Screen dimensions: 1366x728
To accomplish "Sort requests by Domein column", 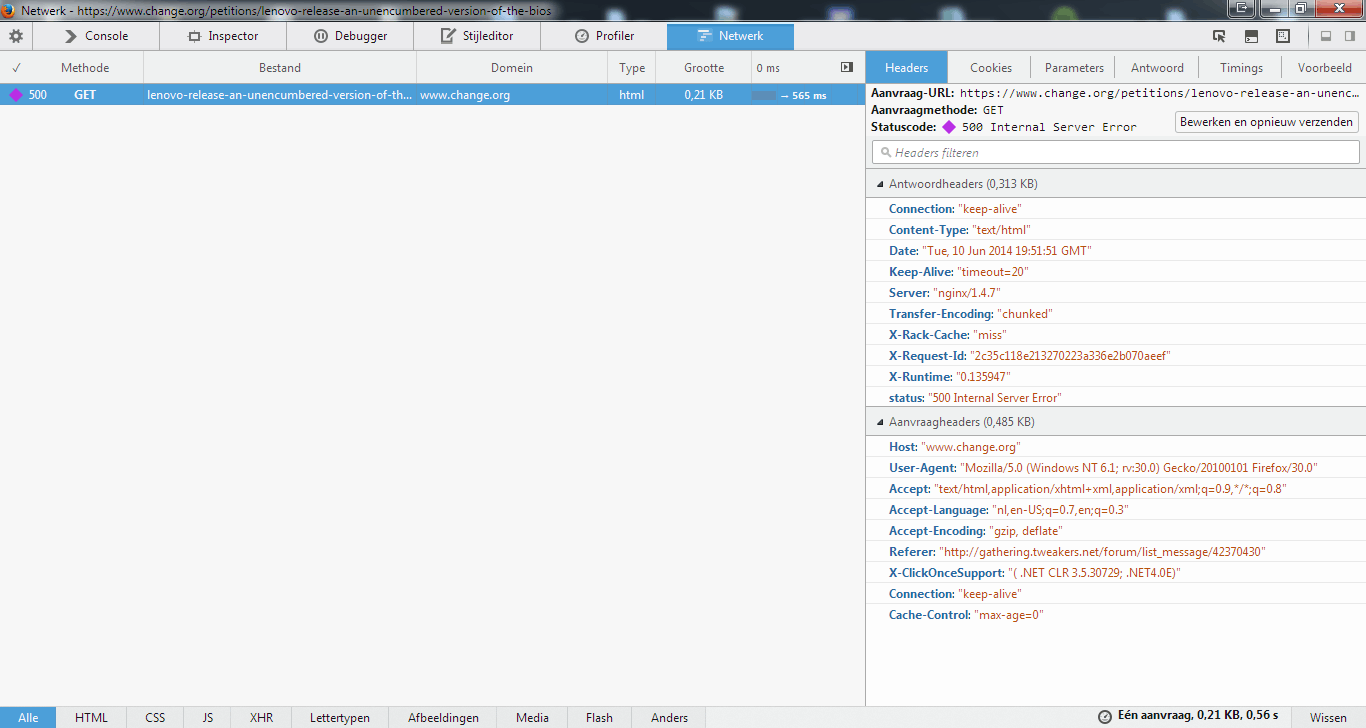I will (512, 68).
